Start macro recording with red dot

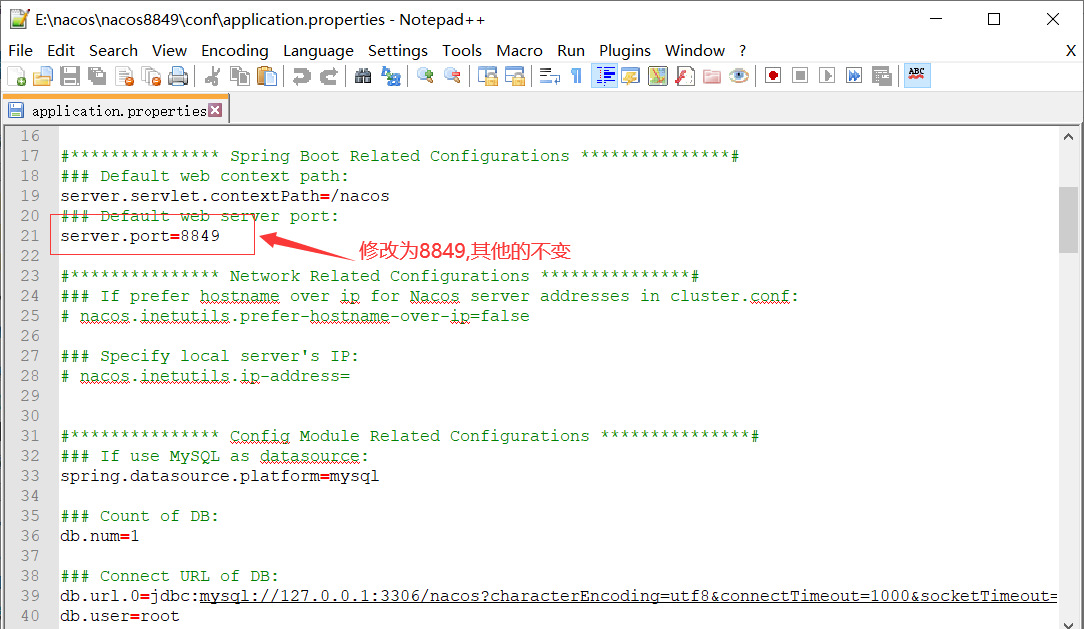point(773,76)
